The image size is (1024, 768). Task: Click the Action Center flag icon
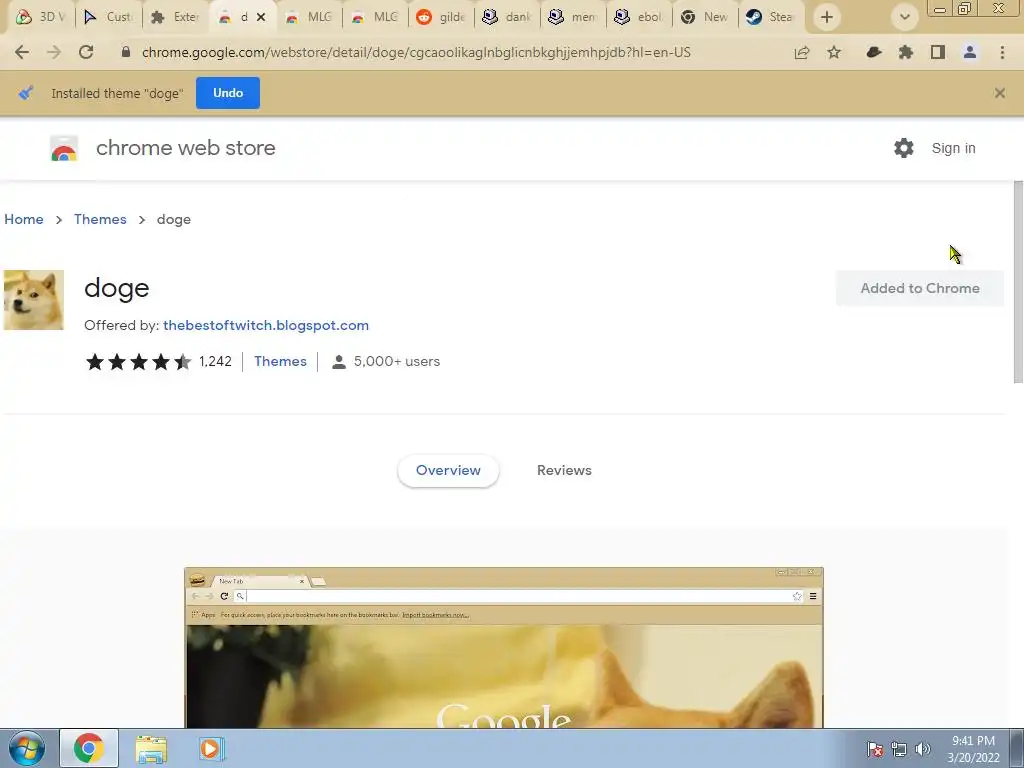[875, 750]
